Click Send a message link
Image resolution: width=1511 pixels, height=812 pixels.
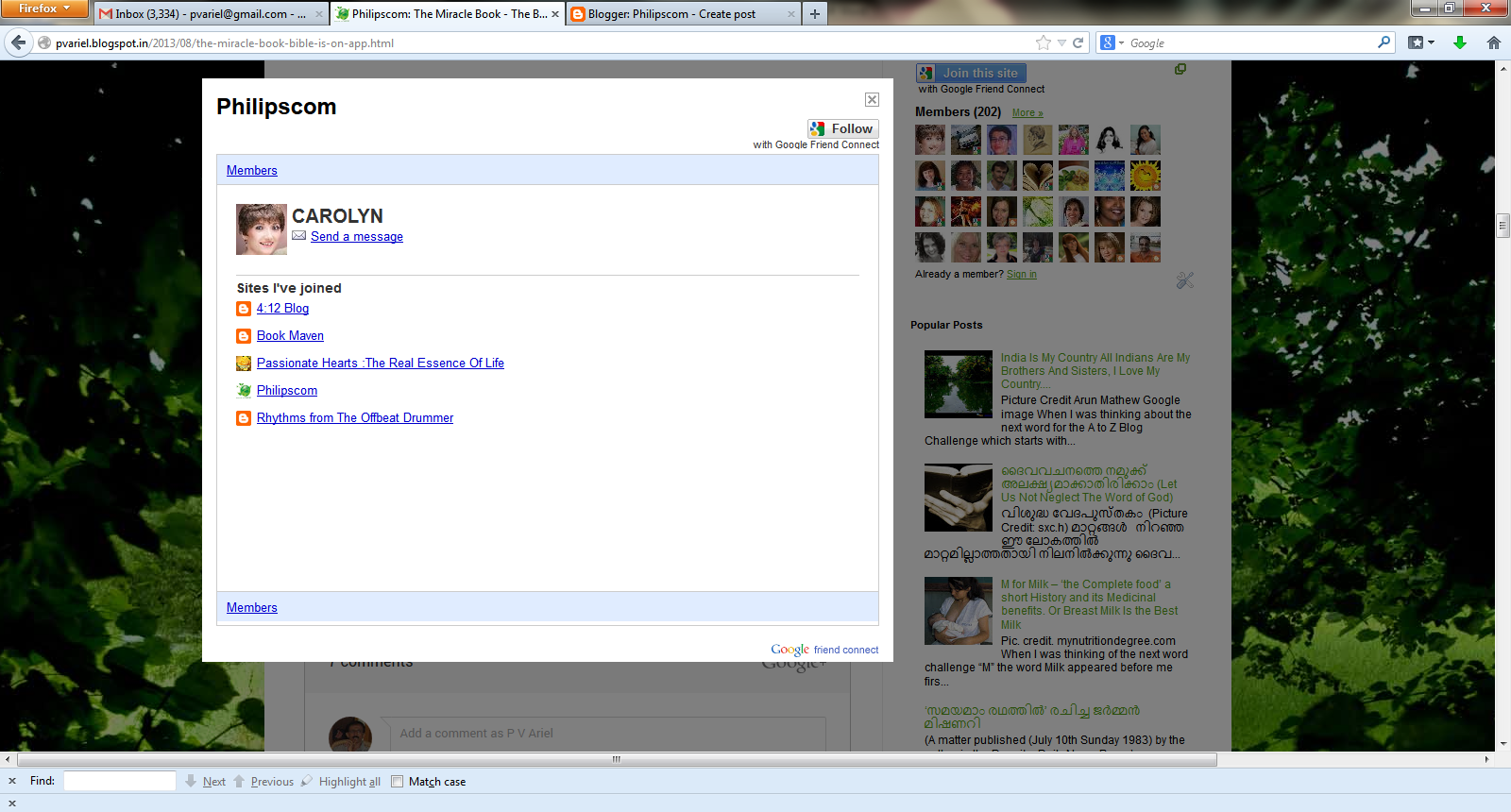357,237
